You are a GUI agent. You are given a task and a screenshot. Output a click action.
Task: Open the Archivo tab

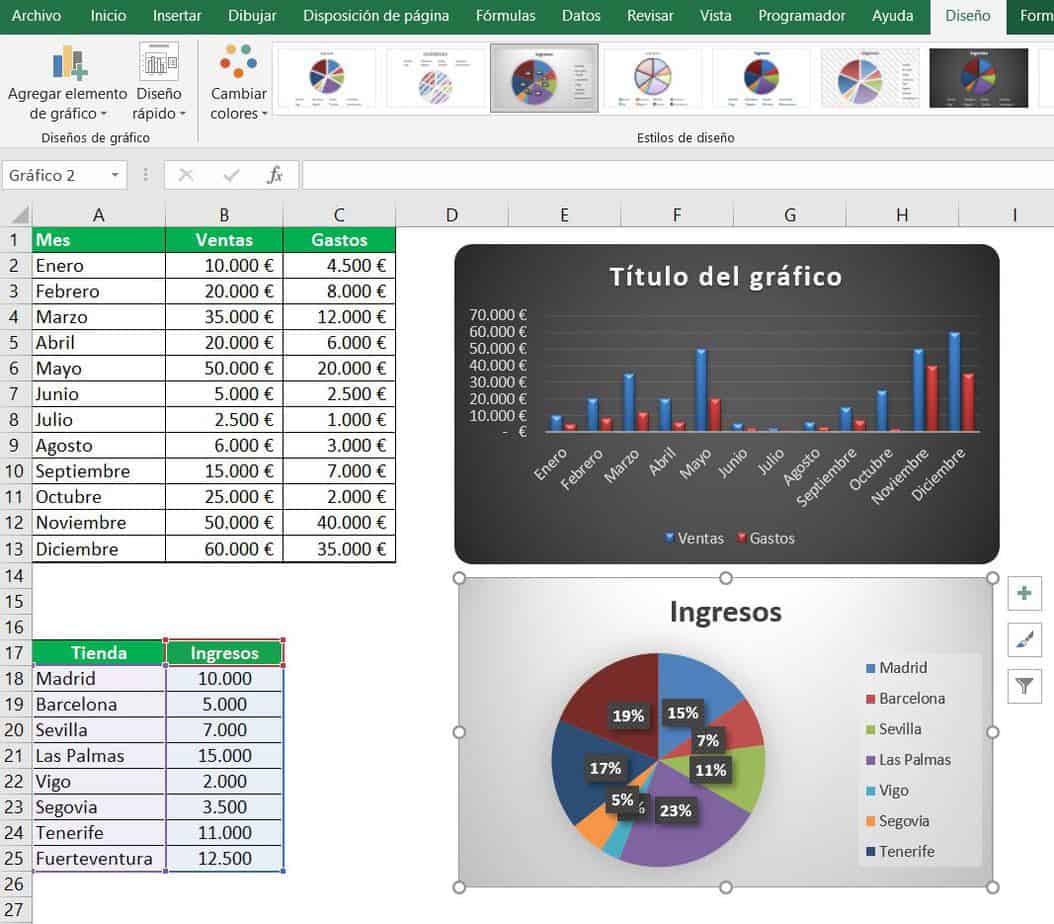(36, 15)
